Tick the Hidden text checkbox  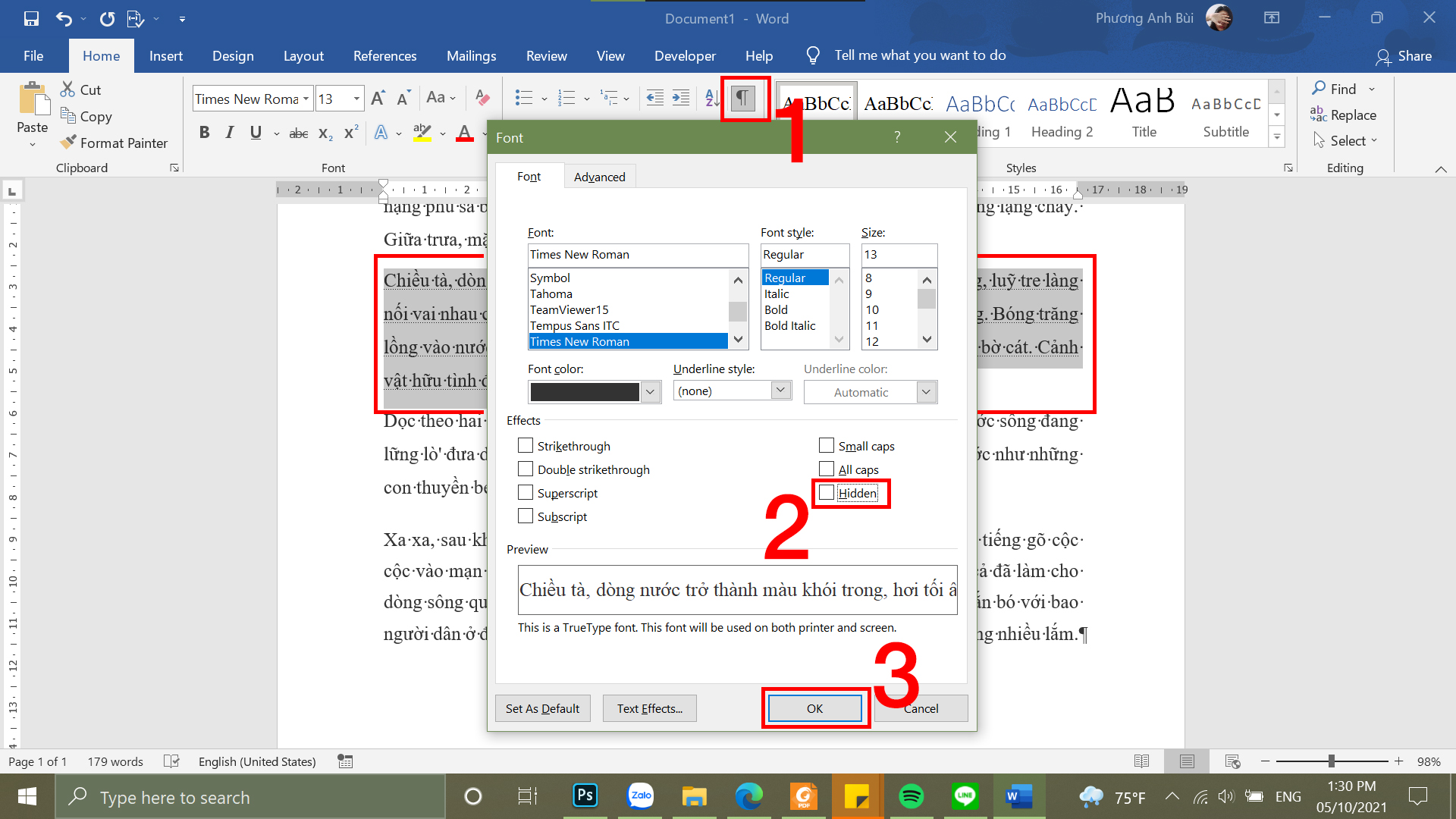point(827,493)
